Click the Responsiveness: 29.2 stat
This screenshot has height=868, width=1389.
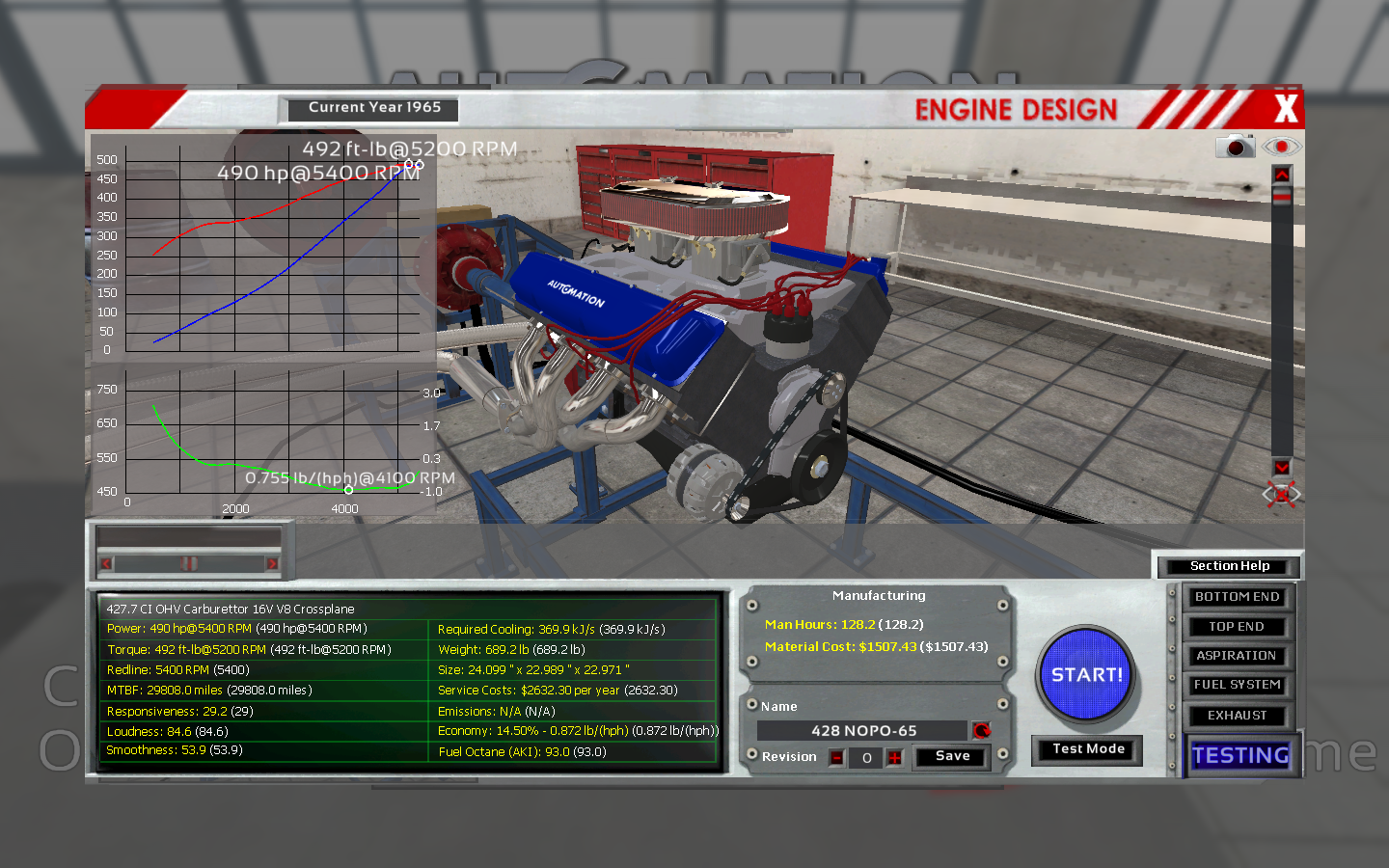(x=179, y=712)
